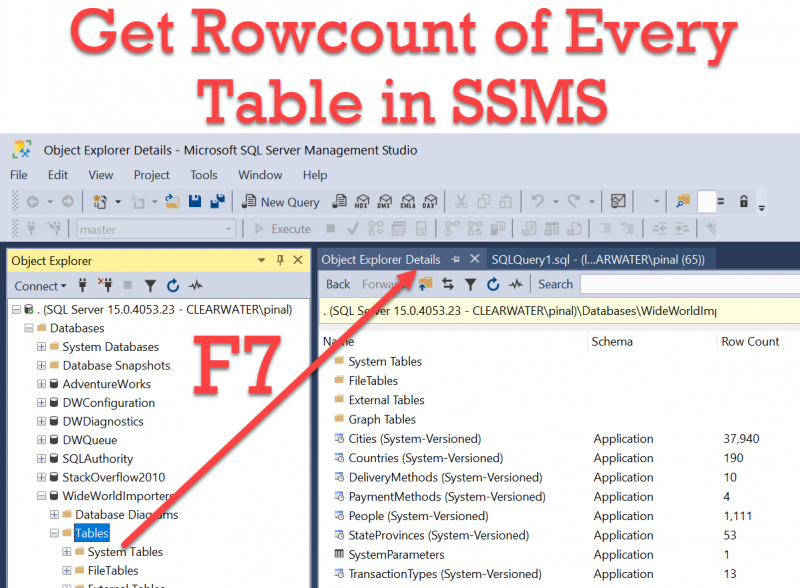Image resolution: width=800 pixels, height=588 pixels.
Task: Expand the SQLAuthority database node
Action: (41, 458)
